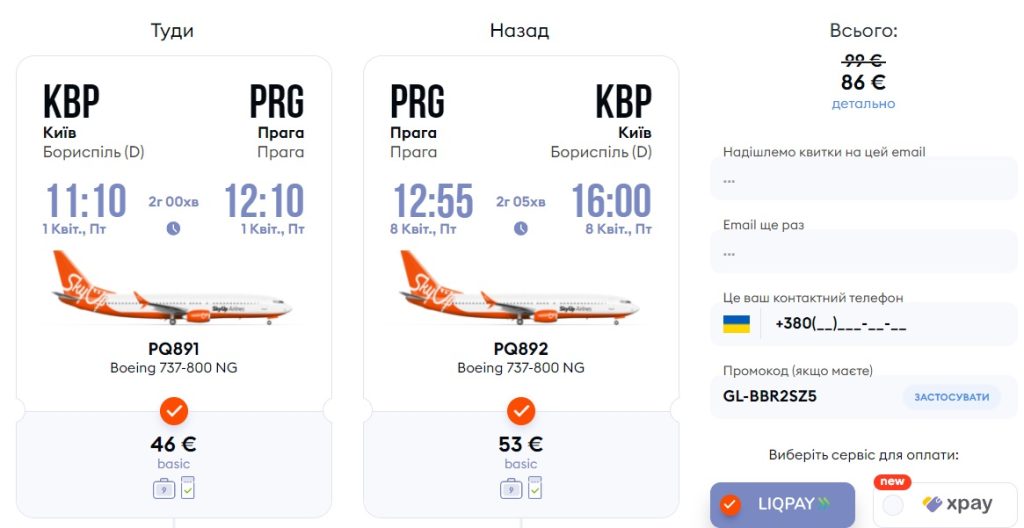This screenshot has width=1024, height=528.
Task: Toggle the orange checkmark on the PRG–KBP flight
Action: tap(521, 411)
